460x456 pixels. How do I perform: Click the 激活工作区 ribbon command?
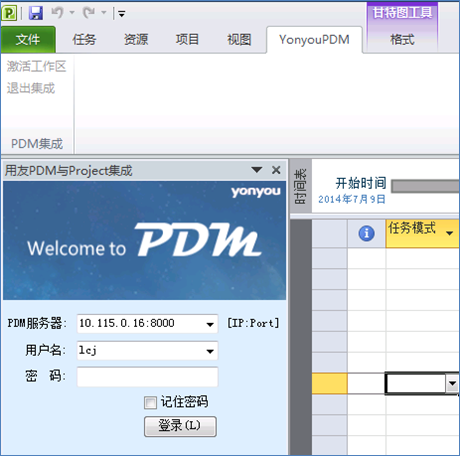pos(36,66)
